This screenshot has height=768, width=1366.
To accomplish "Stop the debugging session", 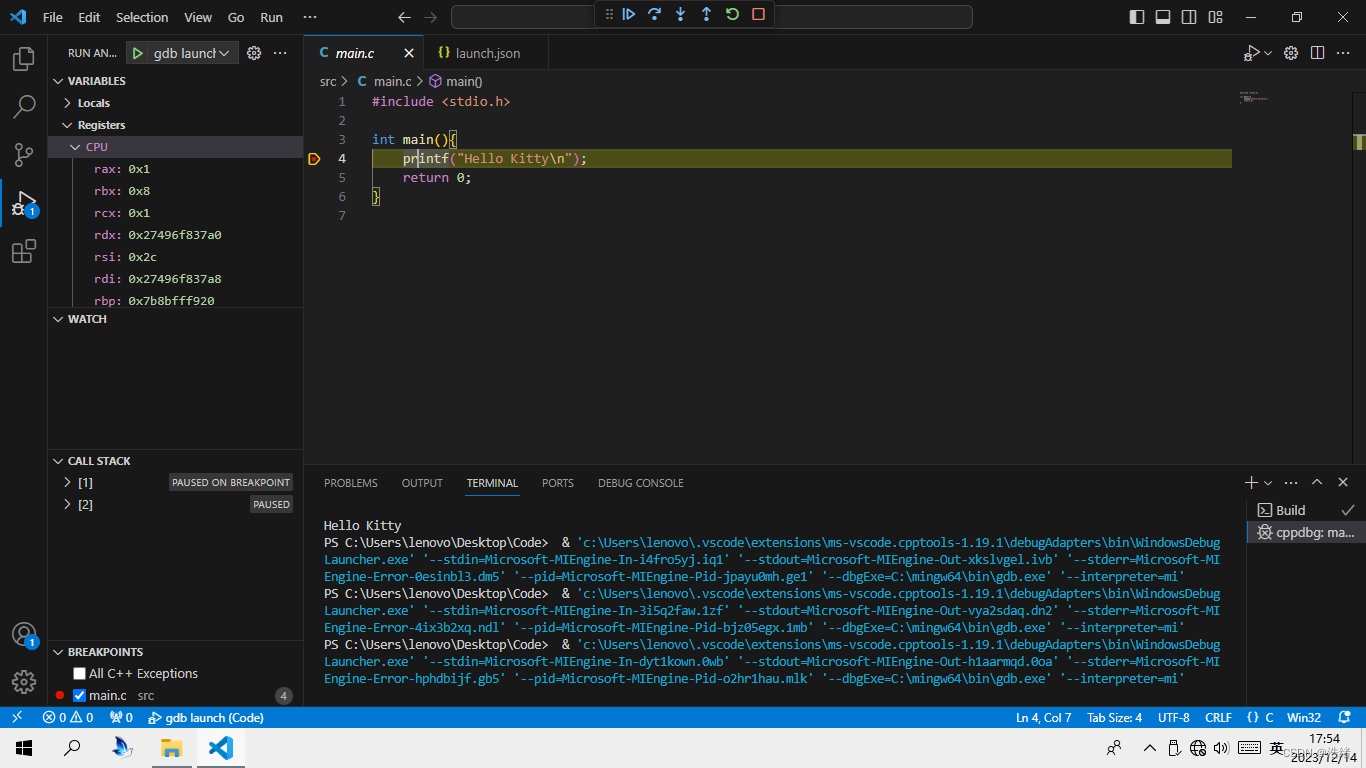I will pyautogui.click(x=758, y=14).
